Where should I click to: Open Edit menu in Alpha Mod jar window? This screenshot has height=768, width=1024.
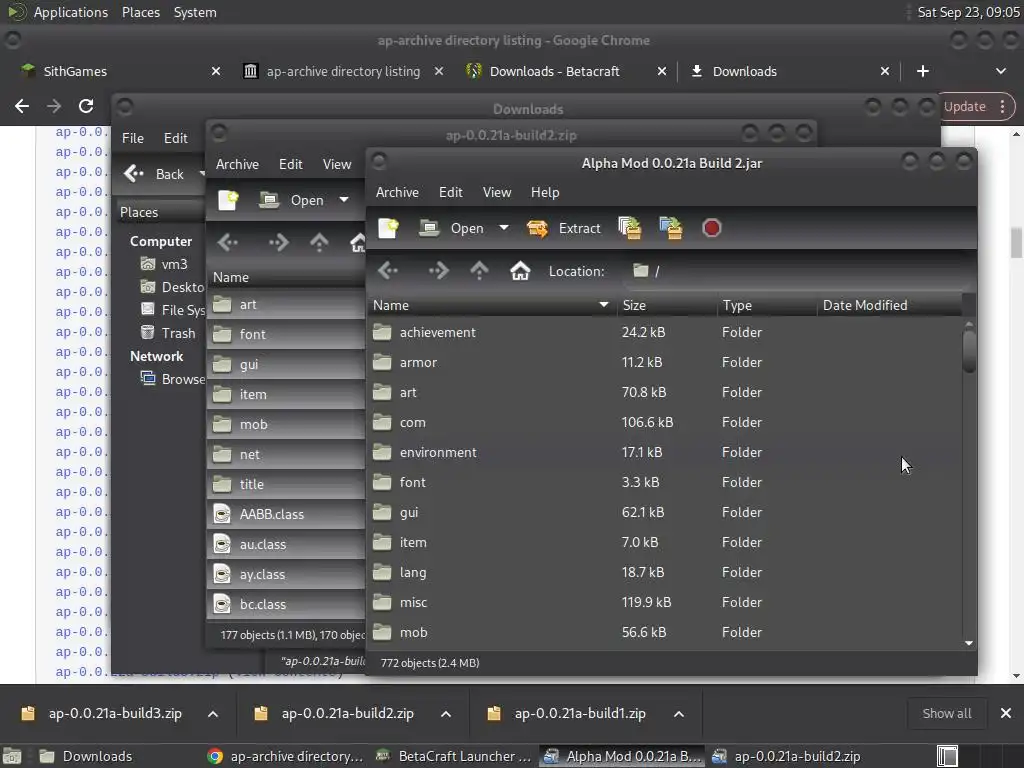(x=451, y=192)
